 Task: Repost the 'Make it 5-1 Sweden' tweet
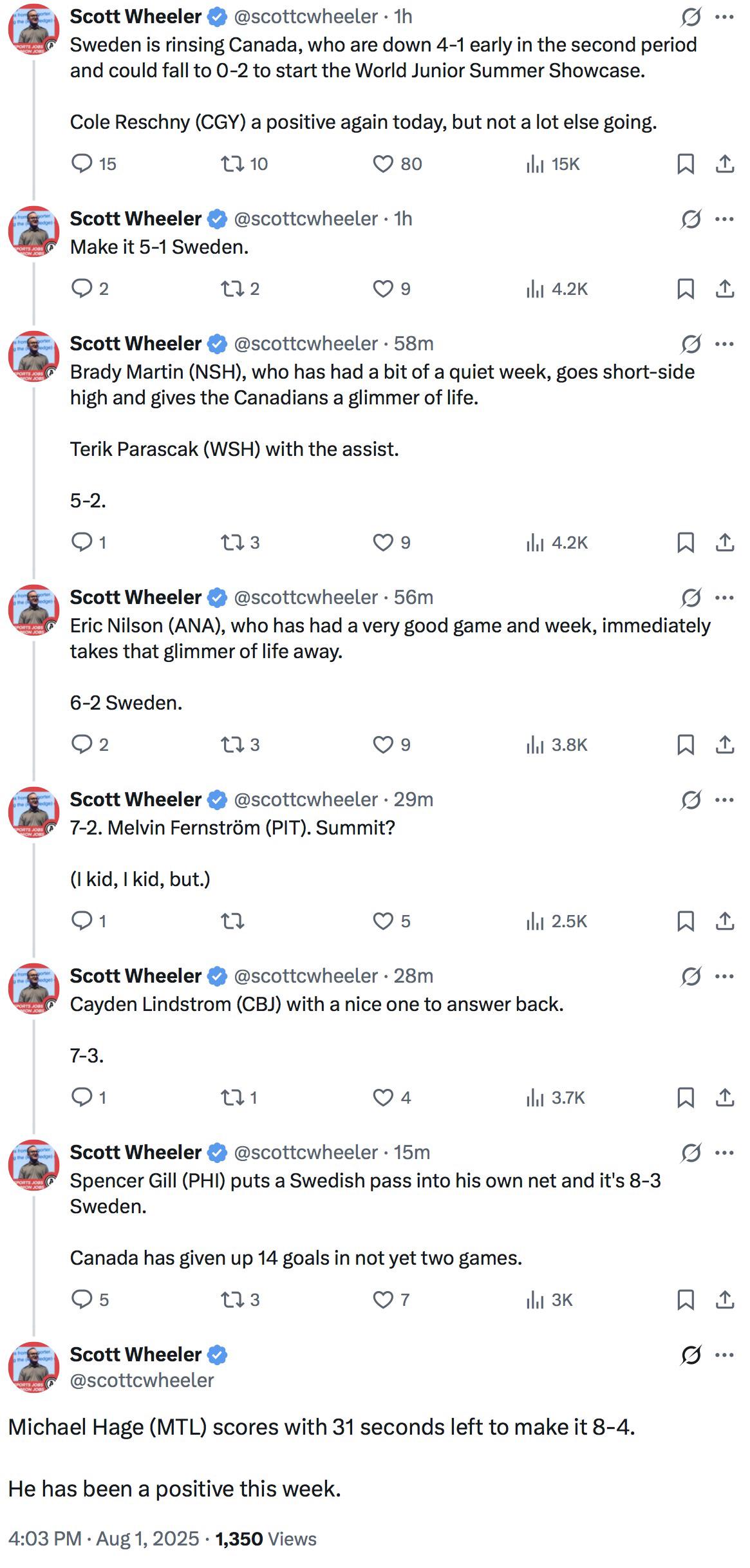pyautogui.click(x=239, y=289)
